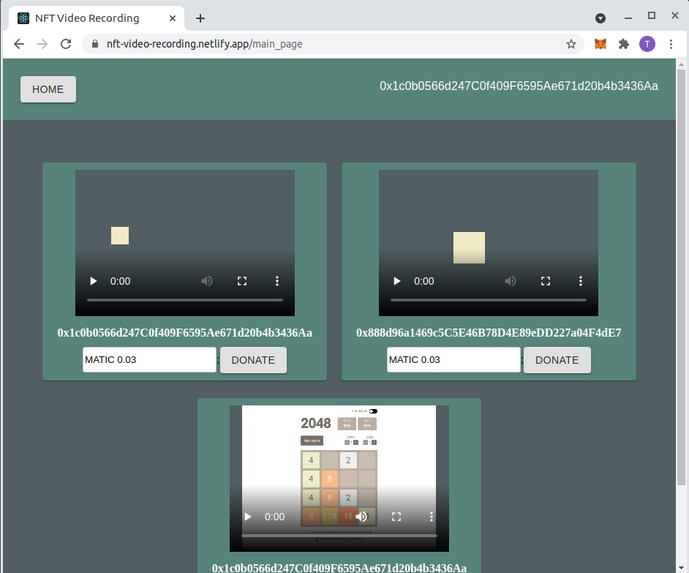Click MATIC 0.03 field in first card
The width and height of the screenshot is (689, 573).
coord(149,360)
